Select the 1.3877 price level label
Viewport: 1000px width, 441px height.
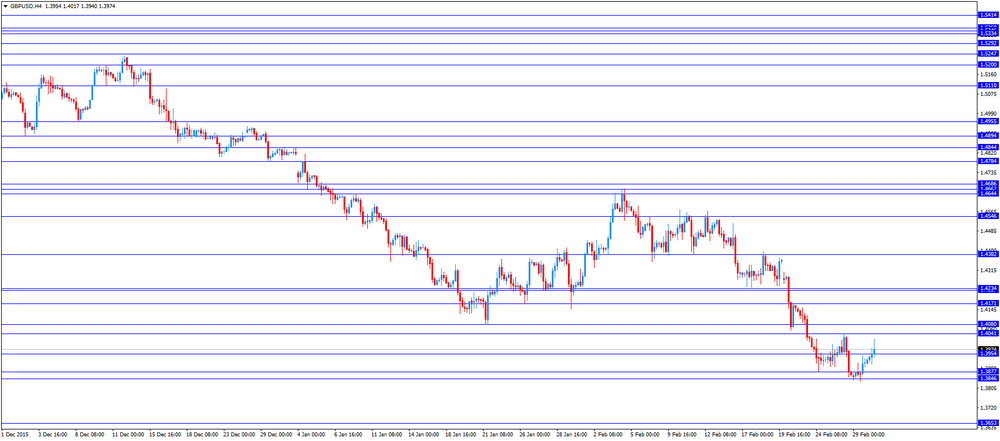pyautogui.click(x=987, y=371)
